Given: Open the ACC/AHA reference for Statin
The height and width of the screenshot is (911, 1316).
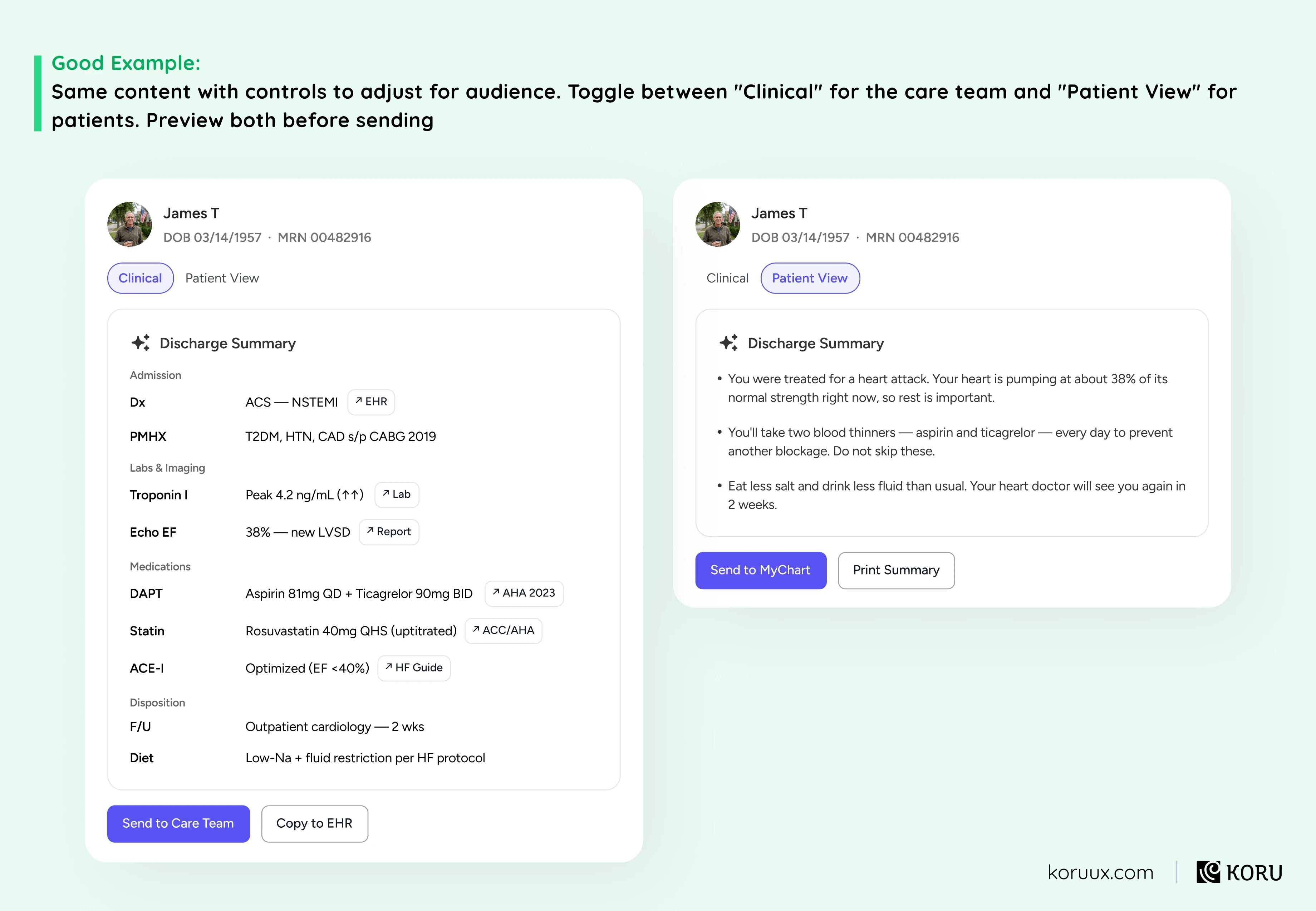Looking at the screenshot, I should [504, 631].
